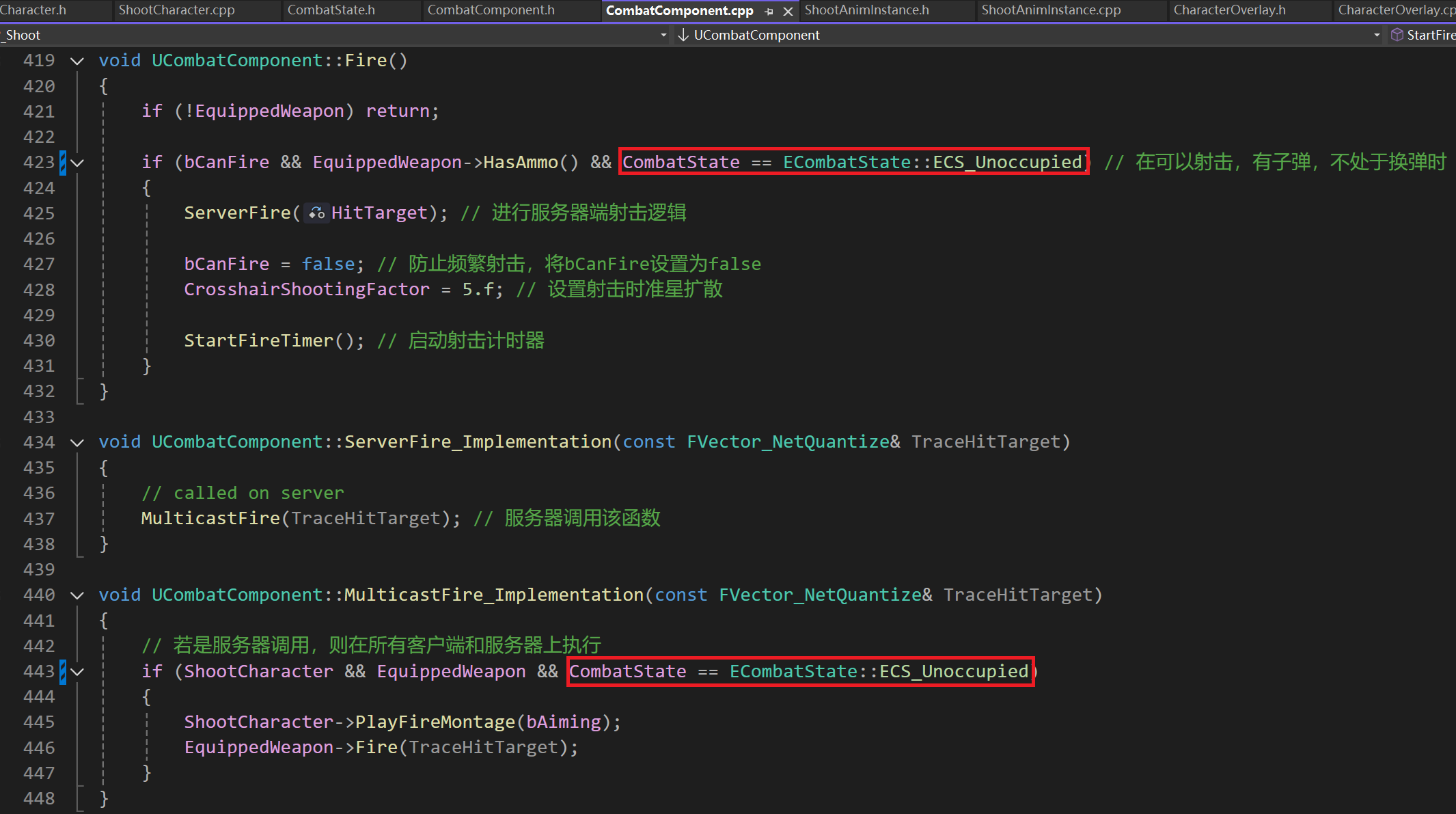Collapse the Fire() function at line 419
This screenshot has width=1456, height=814.
tap(77, 61)
